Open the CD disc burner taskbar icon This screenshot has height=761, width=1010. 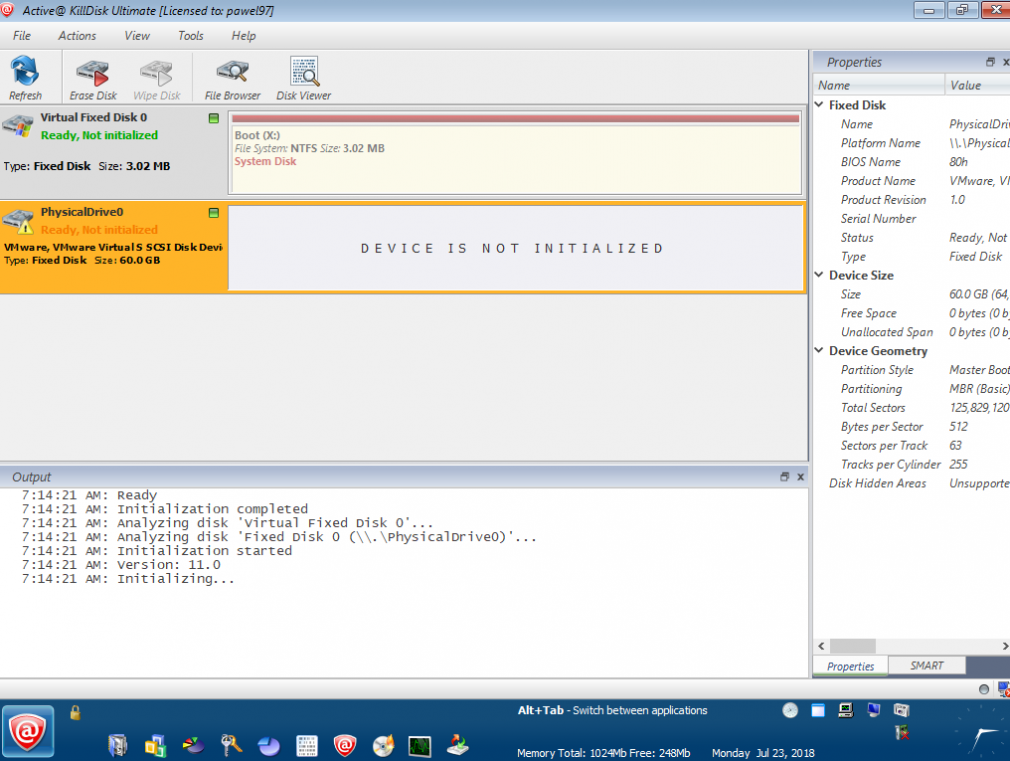pos(383,746)
